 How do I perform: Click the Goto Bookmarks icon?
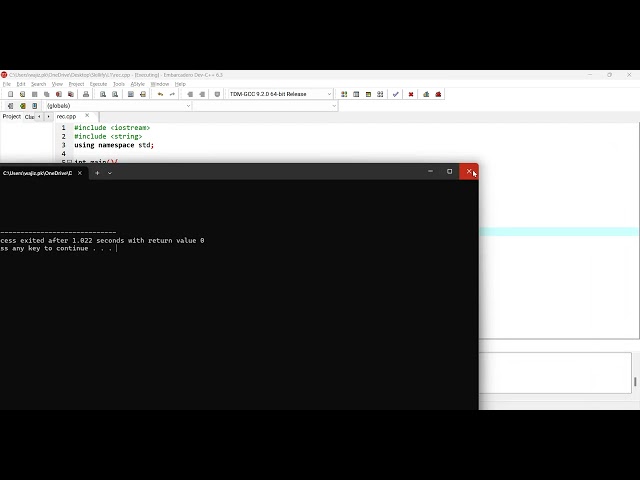(35, 106)
